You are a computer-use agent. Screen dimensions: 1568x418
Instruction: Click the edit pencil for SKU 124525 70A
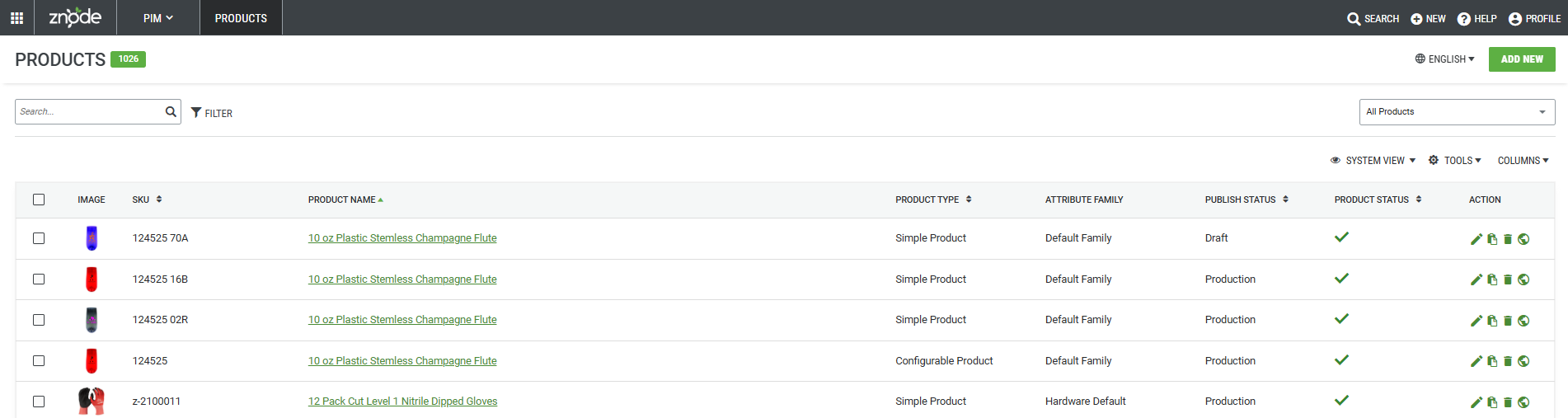[1476, 239]
